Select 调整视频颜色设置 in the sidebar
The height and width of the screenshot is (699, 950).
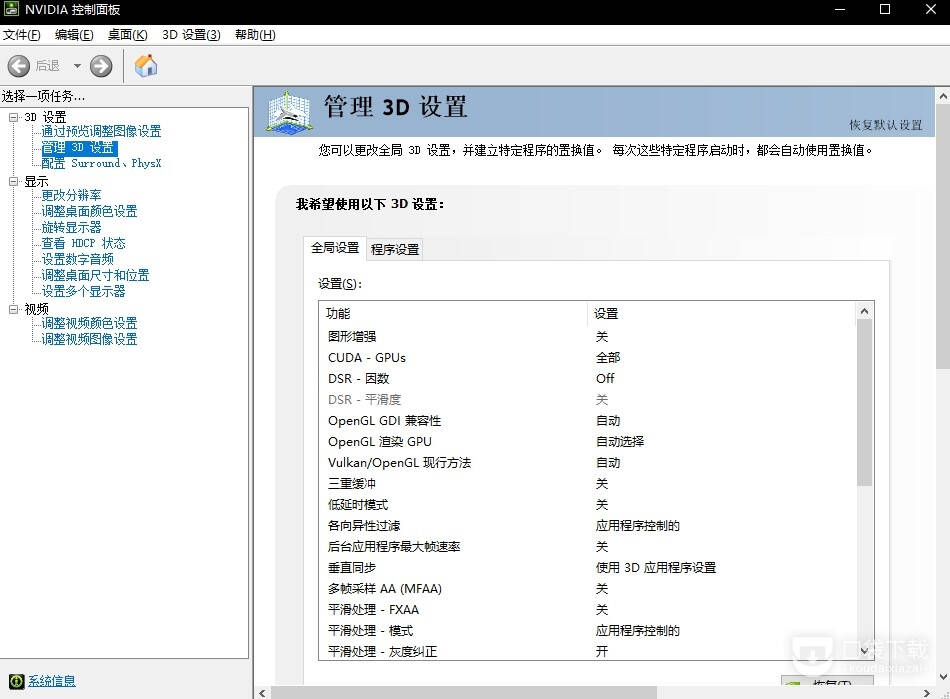point(89,323)
